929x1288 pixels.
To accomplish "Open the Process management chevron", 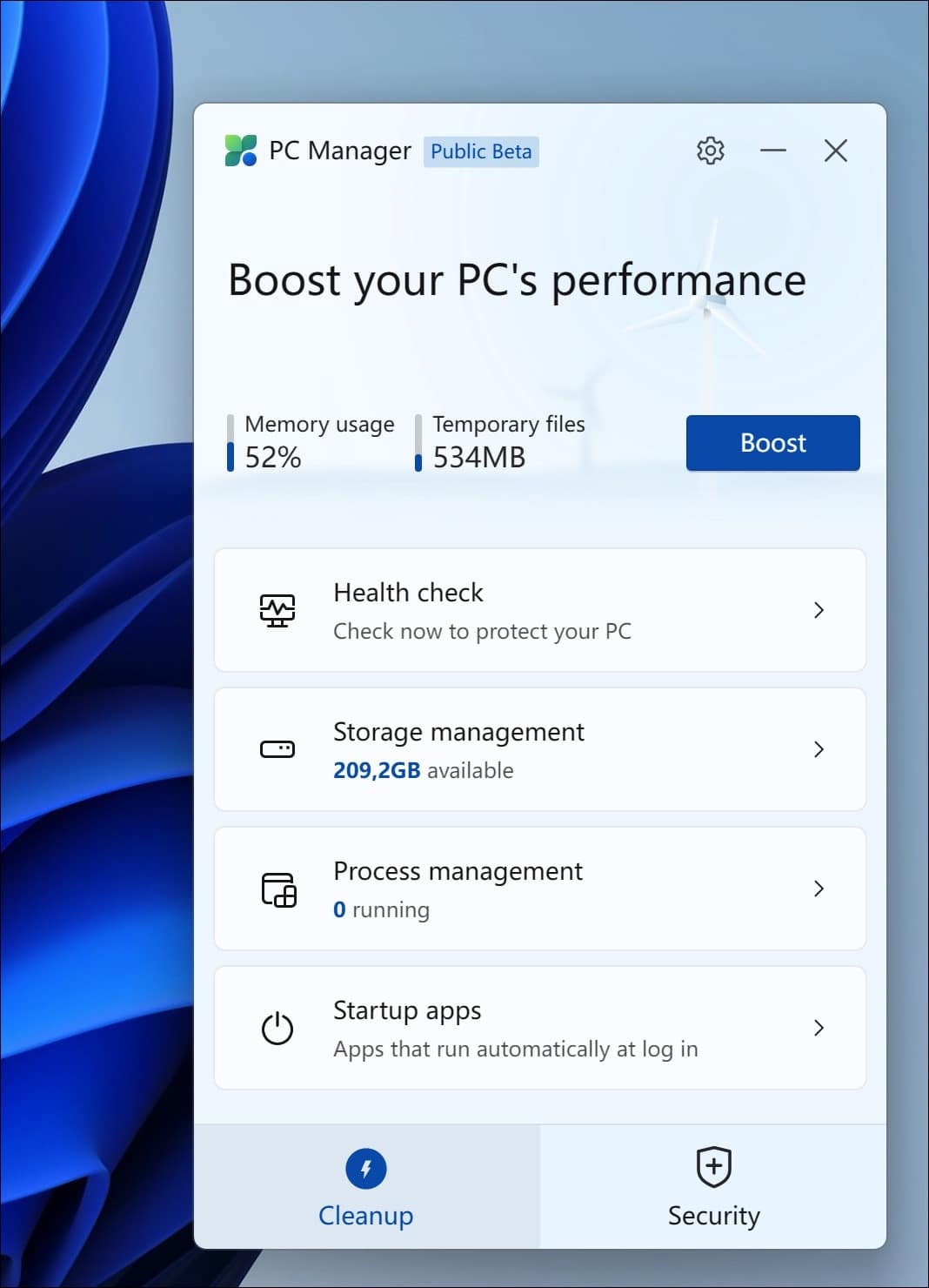I will tap(819, 889).
